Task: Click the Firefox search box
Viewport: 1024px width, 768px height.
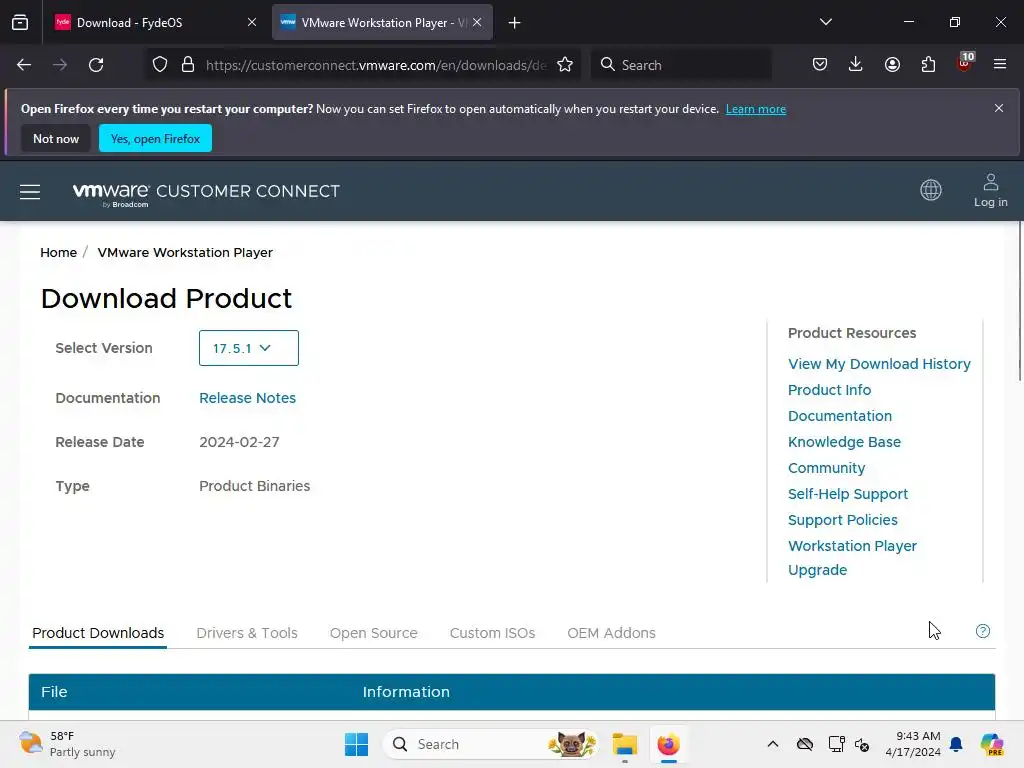Action: pyautogui.click(x=681, y=65)
